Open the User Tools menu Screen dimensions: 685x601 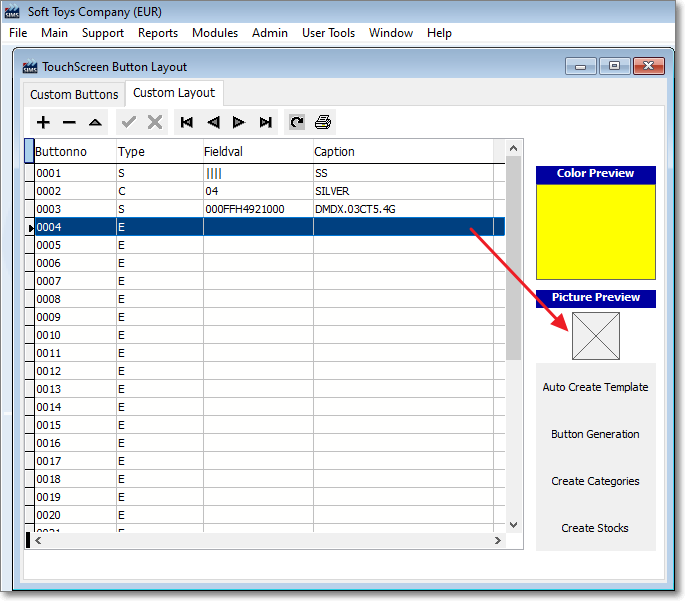click(329, 33)
